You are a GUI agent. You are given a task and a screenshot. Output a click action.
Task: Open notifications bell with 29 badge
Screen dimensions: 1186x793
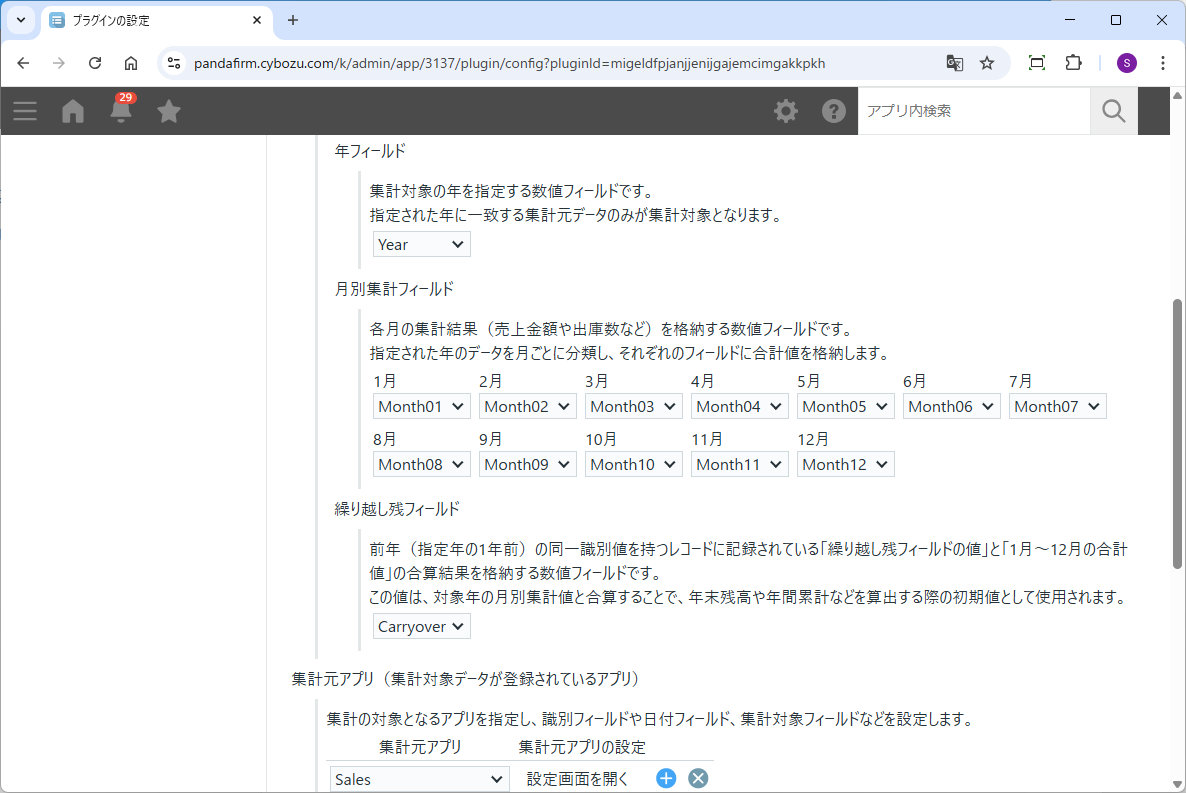point(121,110)
